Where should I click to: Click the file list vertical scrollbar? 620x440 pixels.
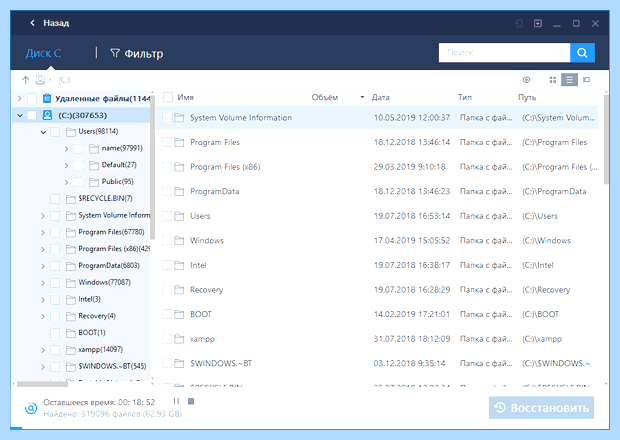[x=606, y=139]
